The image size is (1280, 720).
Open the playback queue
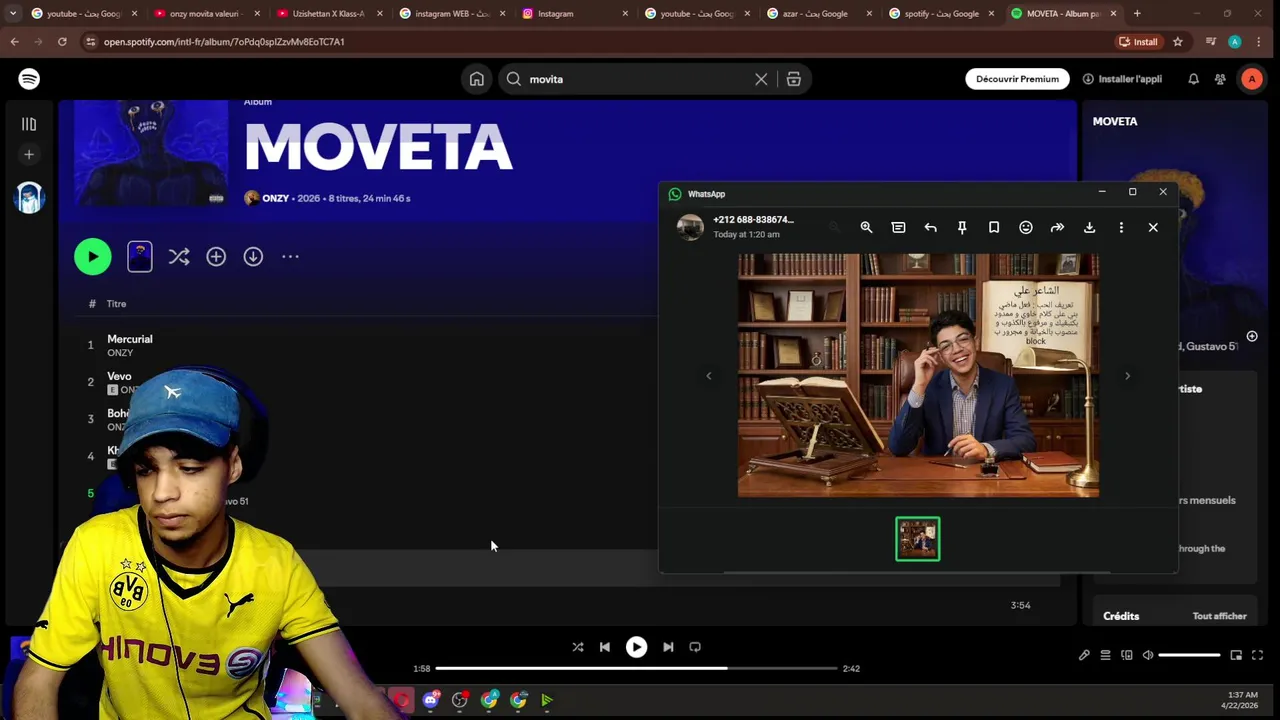(x=1105, y=655)
